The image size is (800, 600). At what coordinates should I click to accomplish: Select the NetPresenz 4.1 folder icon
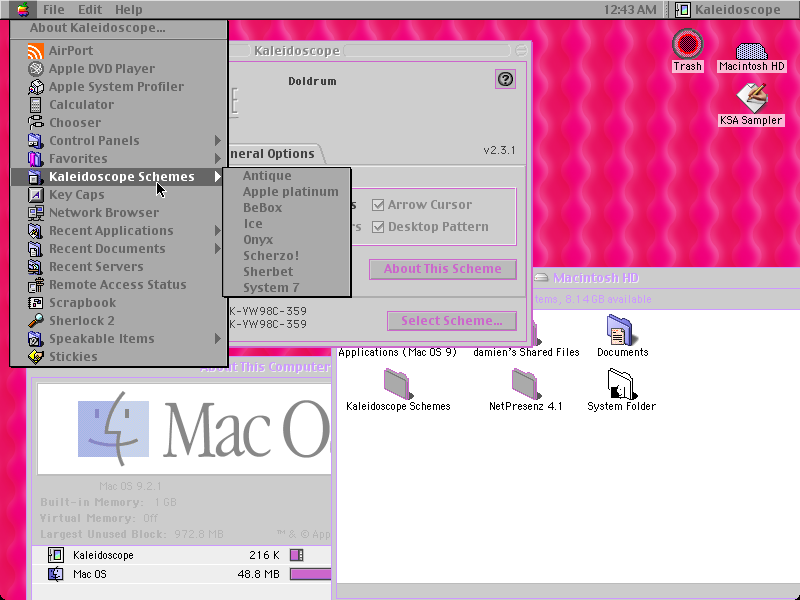(x=526, y=384)
